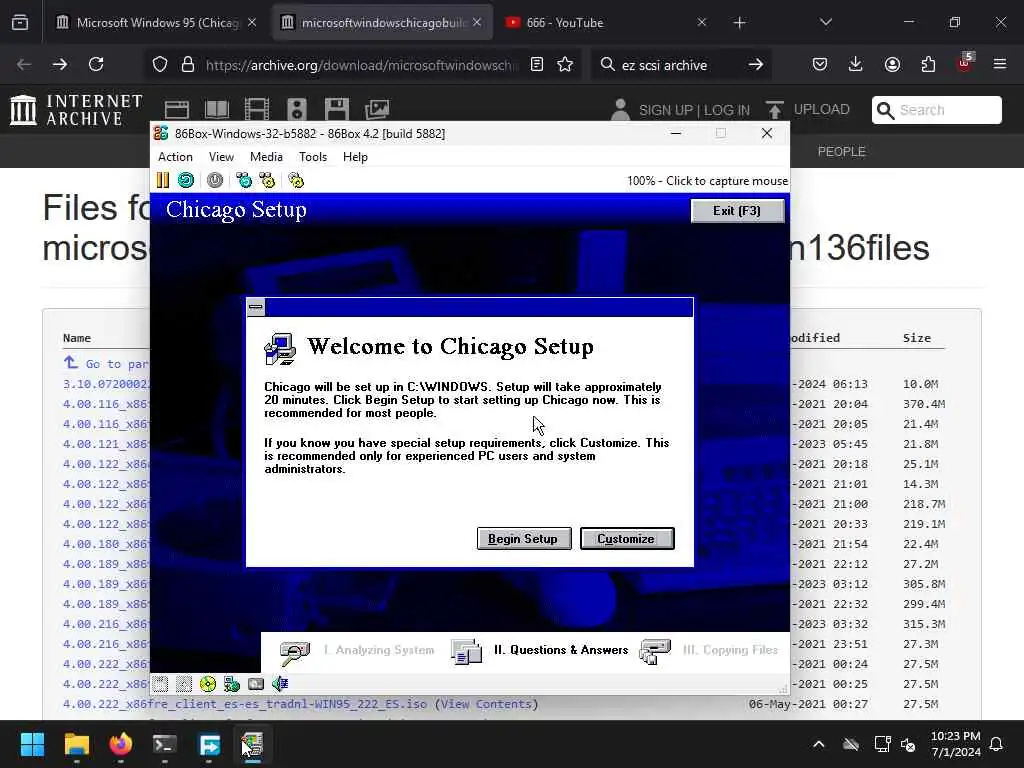
Task: Open View menu in 86Box
Action: coord(221,157)
